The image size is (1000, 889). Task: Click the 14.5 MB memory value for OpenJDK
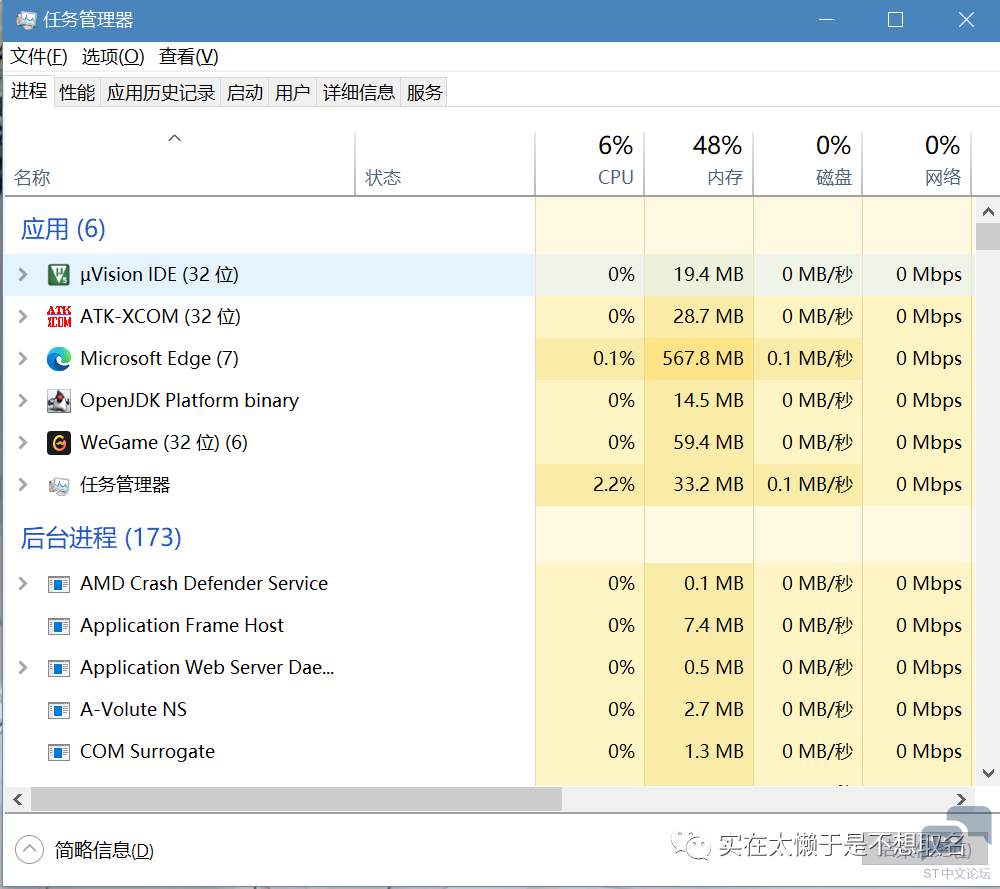point(709,400)
